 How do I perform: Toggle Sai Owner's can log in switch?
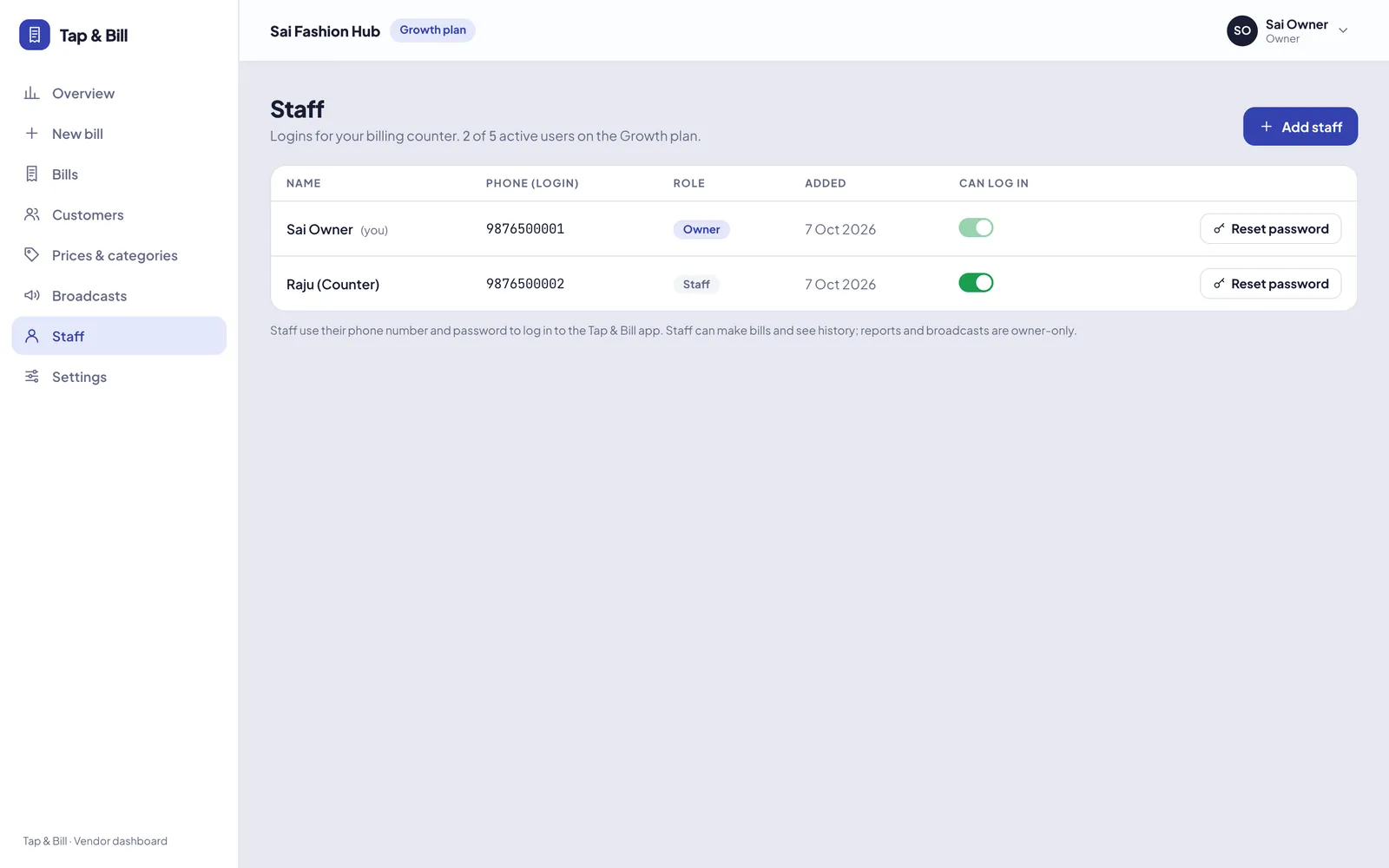coord(976,227)
